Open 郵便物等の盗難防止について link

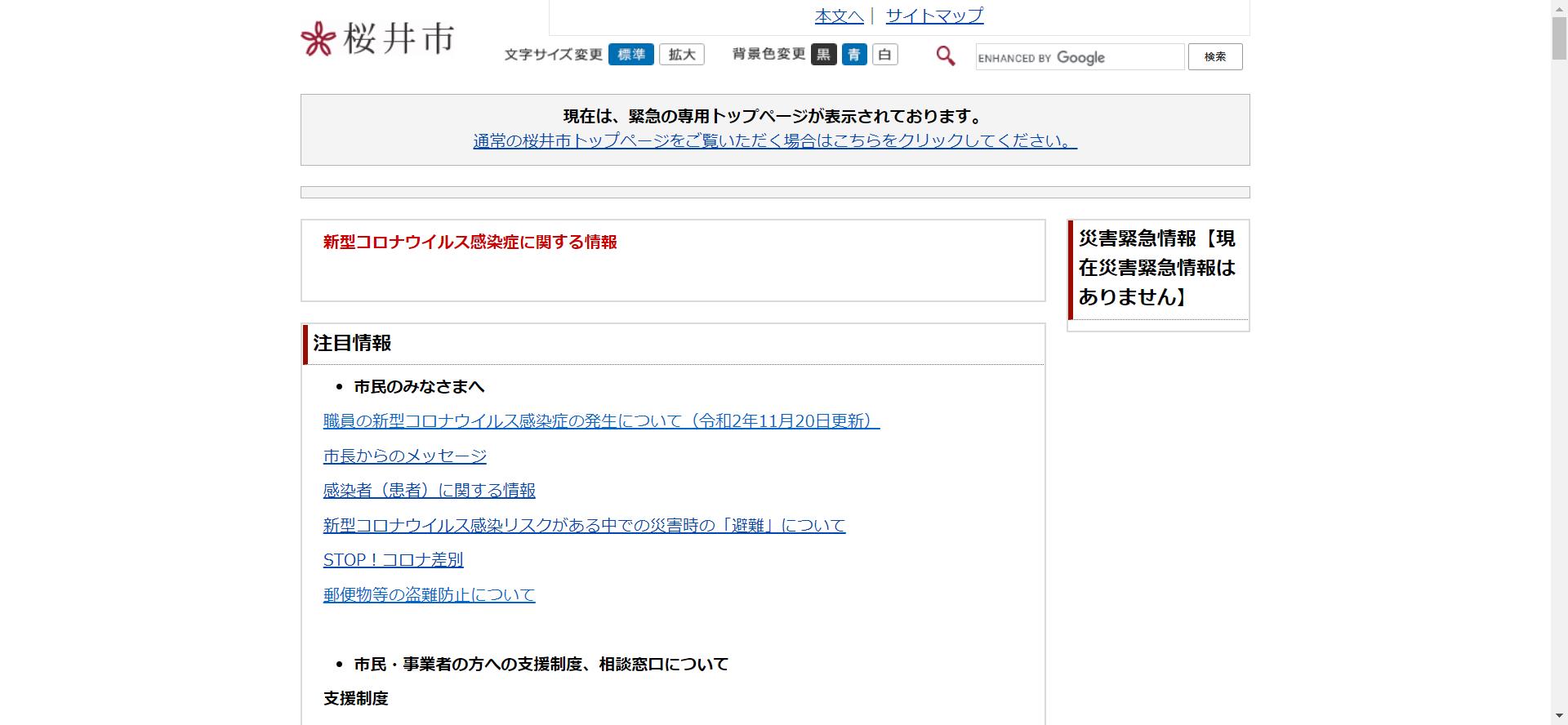(x=429, y=595)
